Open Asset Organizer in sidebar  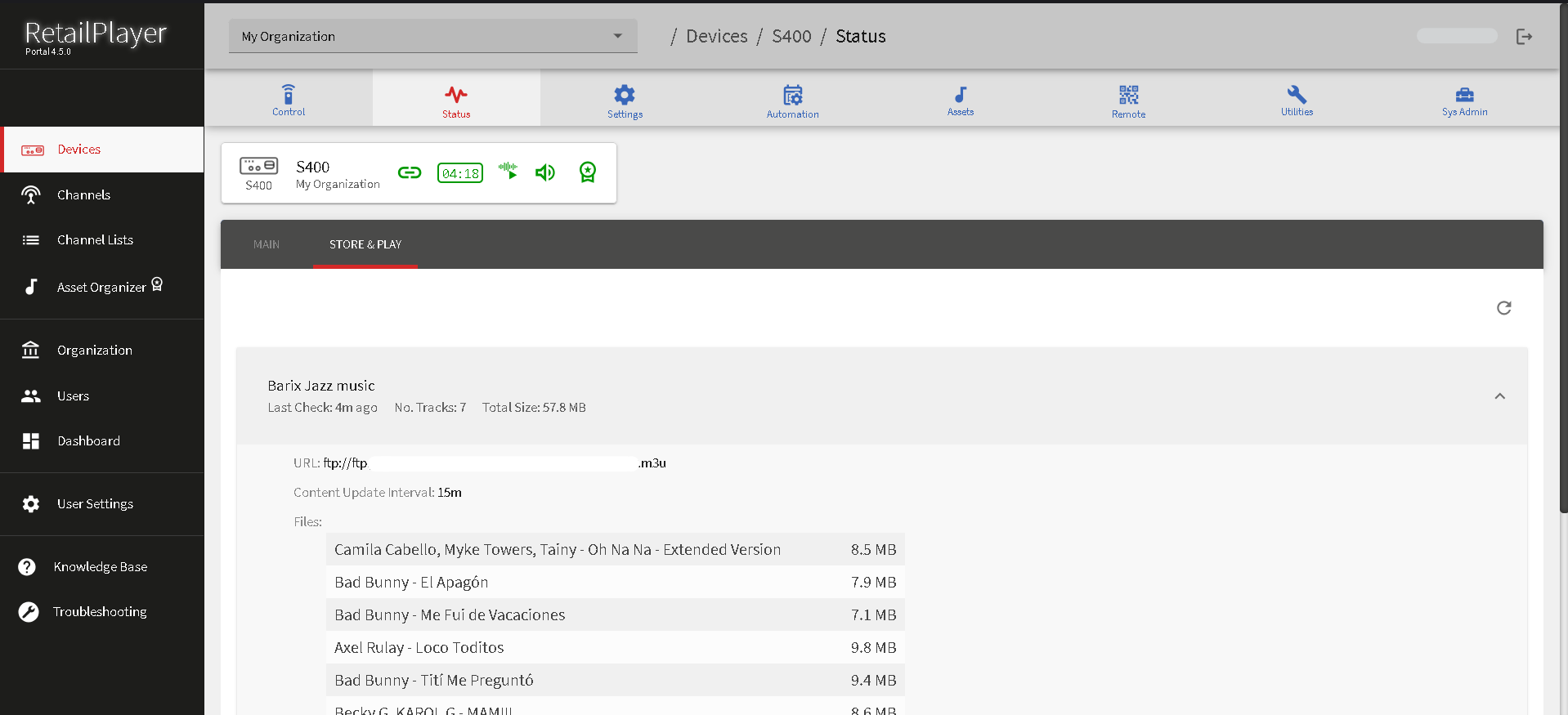[101, 287]
